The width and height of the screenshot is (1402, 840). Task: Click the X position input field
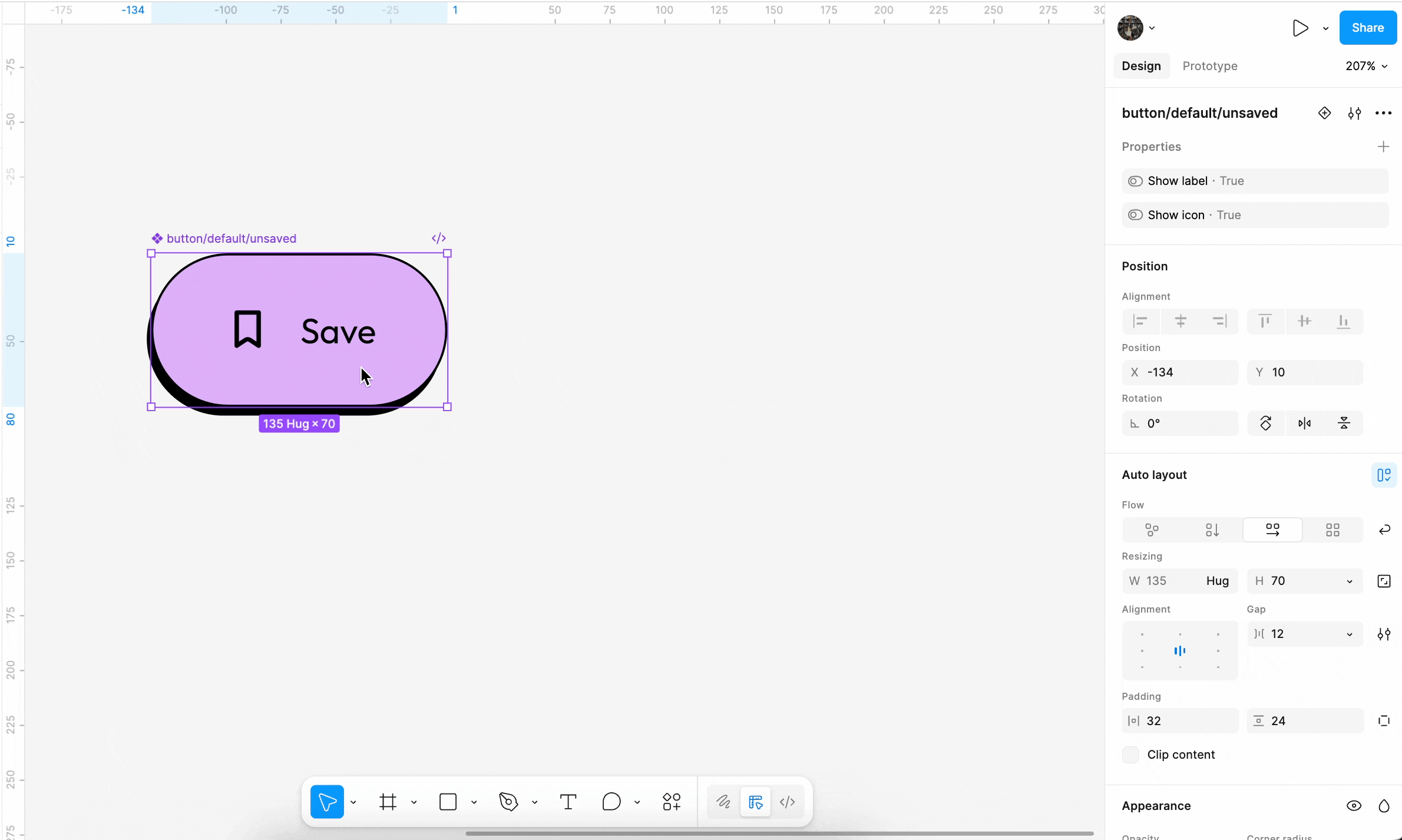[x=1179, y=372]
